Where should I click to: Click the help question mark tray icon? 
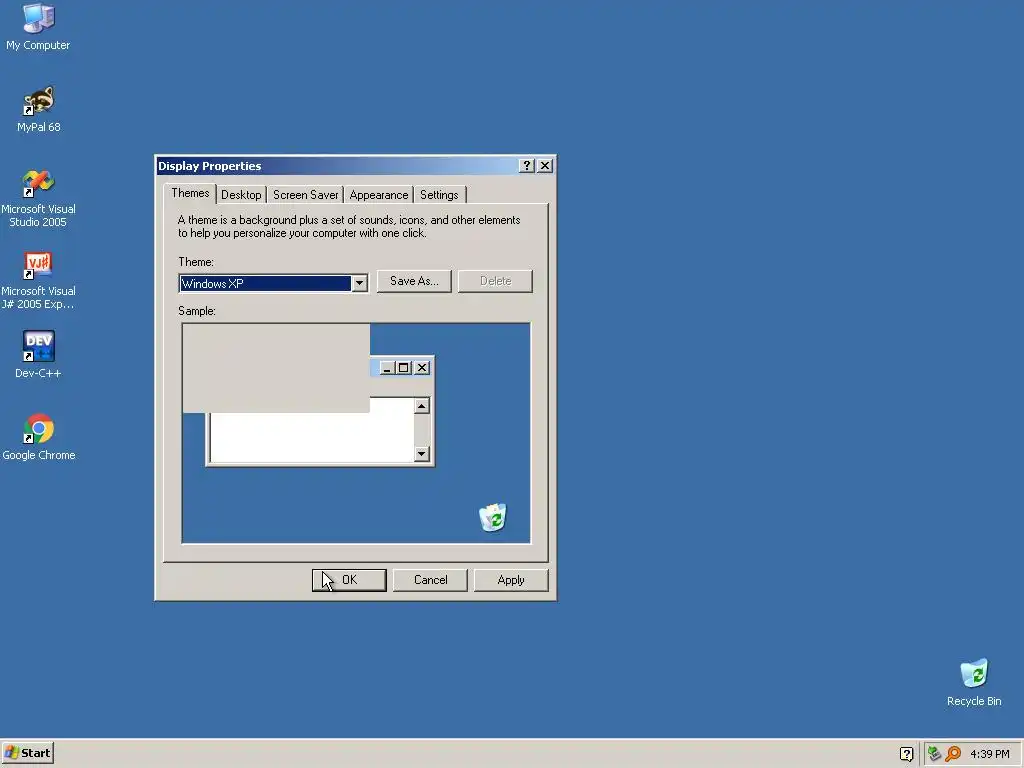[906, 754]
